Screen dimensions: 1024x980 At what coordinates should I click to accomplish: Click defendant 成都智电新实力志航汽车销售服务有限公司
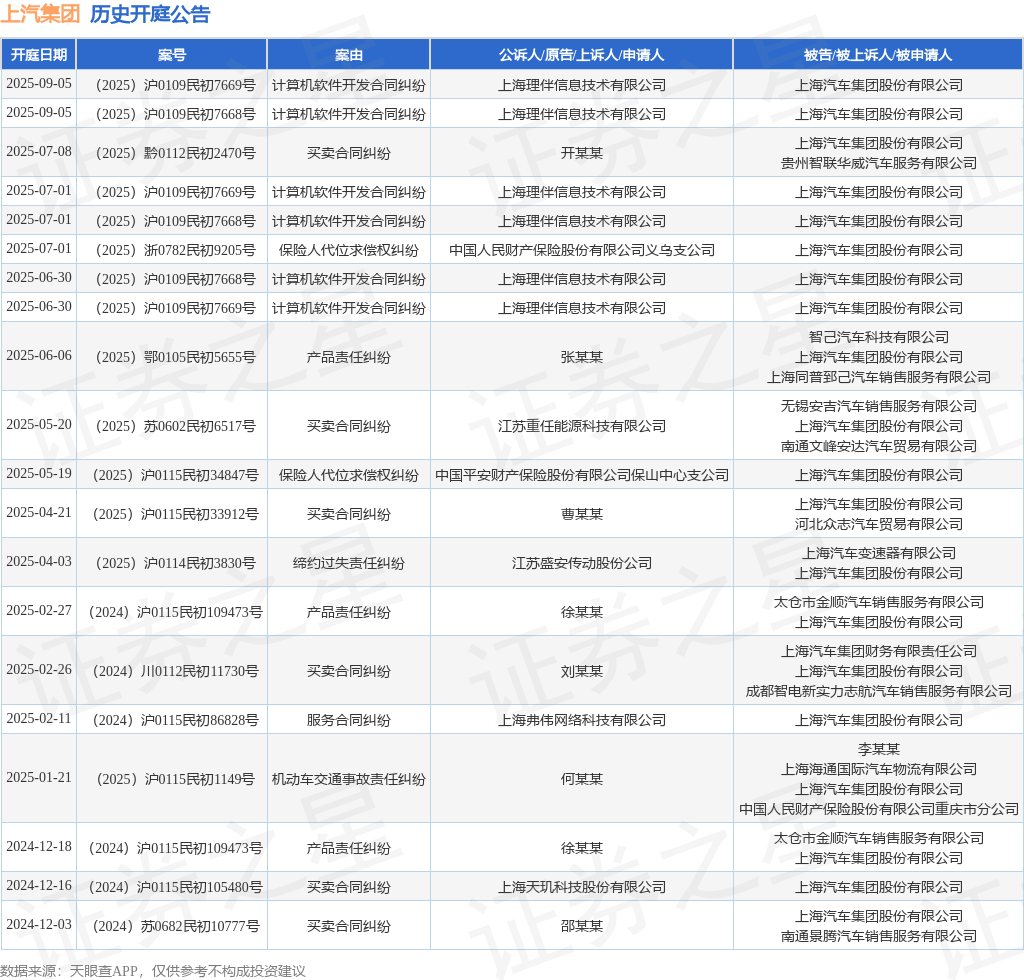(x=878, y=691)
